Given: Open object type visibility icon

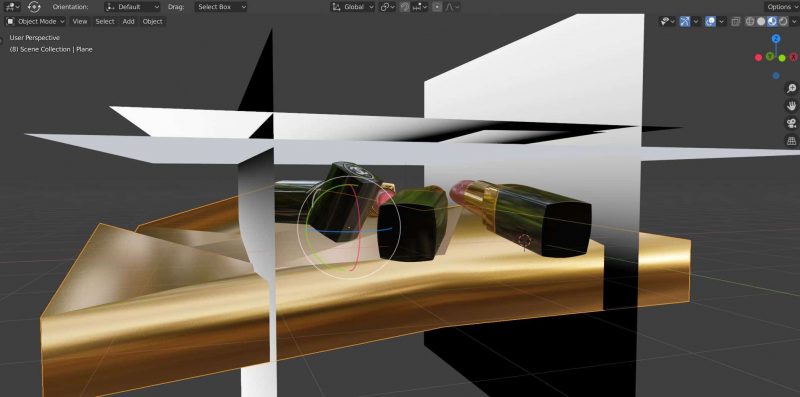Looking at the screenshot, I should (x=667, y=21).
